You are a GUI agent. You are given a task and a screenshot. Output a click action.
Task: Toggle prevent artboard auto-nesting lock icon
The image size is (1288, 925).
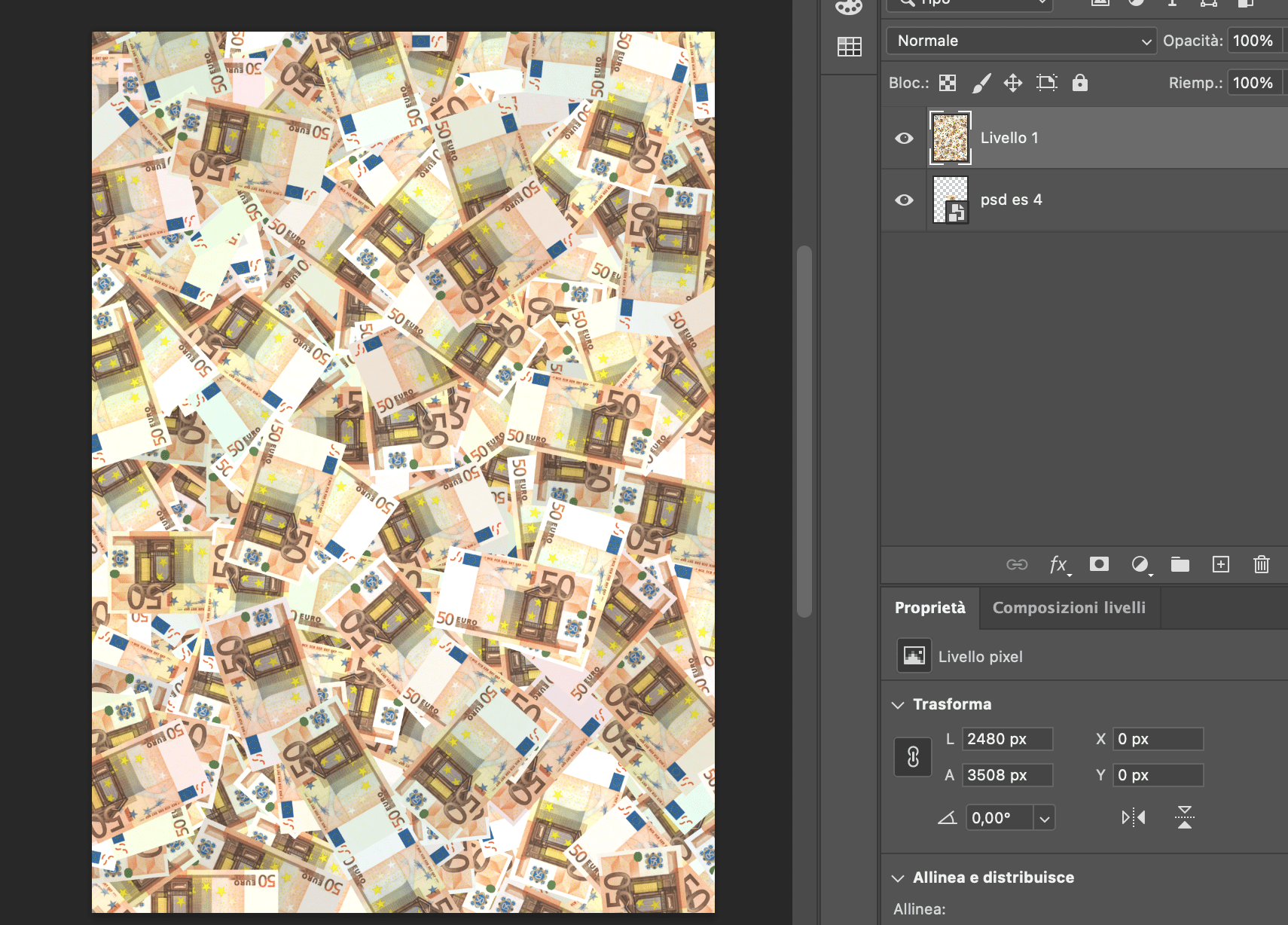[x=1047, y=83]
